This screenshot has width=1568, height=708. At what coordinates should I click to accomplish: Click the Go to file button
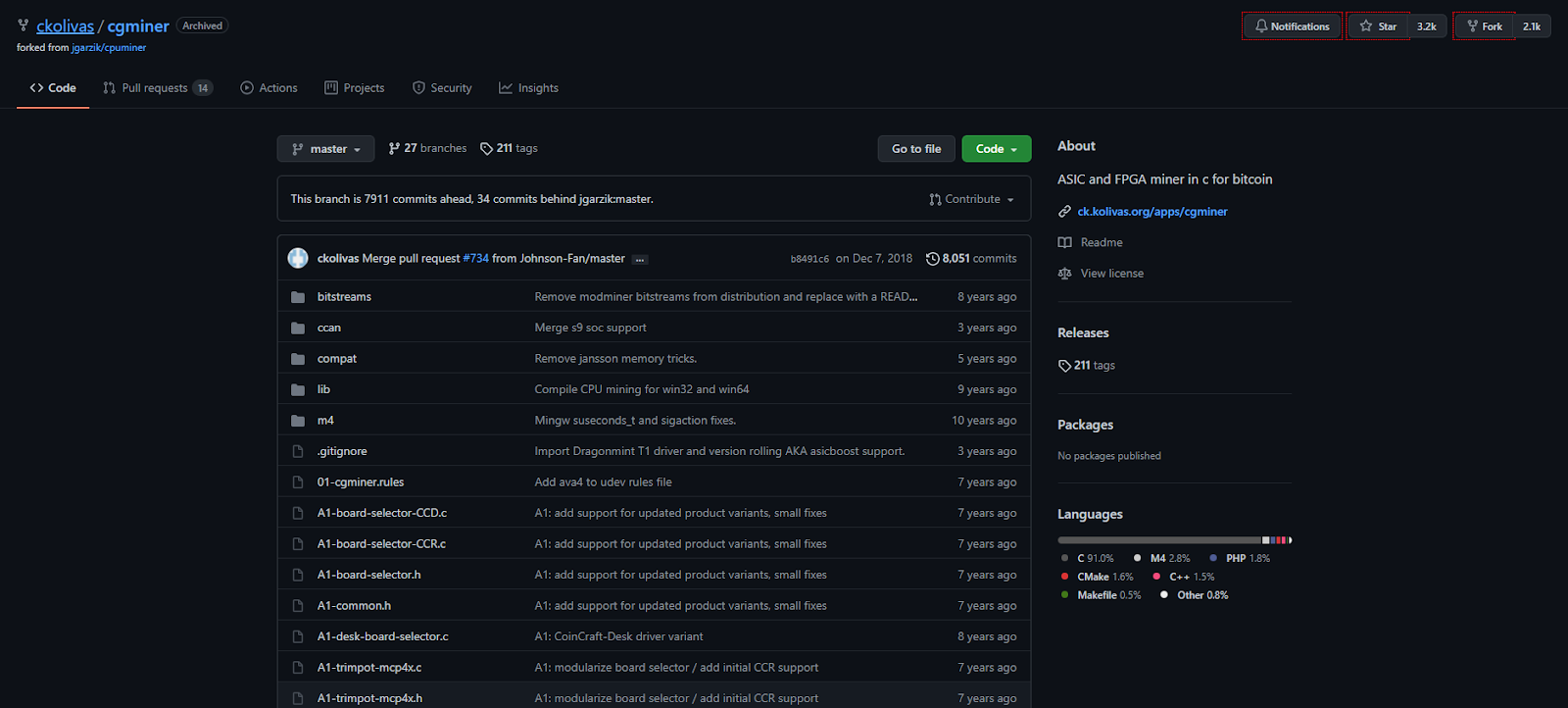[916, 149]
